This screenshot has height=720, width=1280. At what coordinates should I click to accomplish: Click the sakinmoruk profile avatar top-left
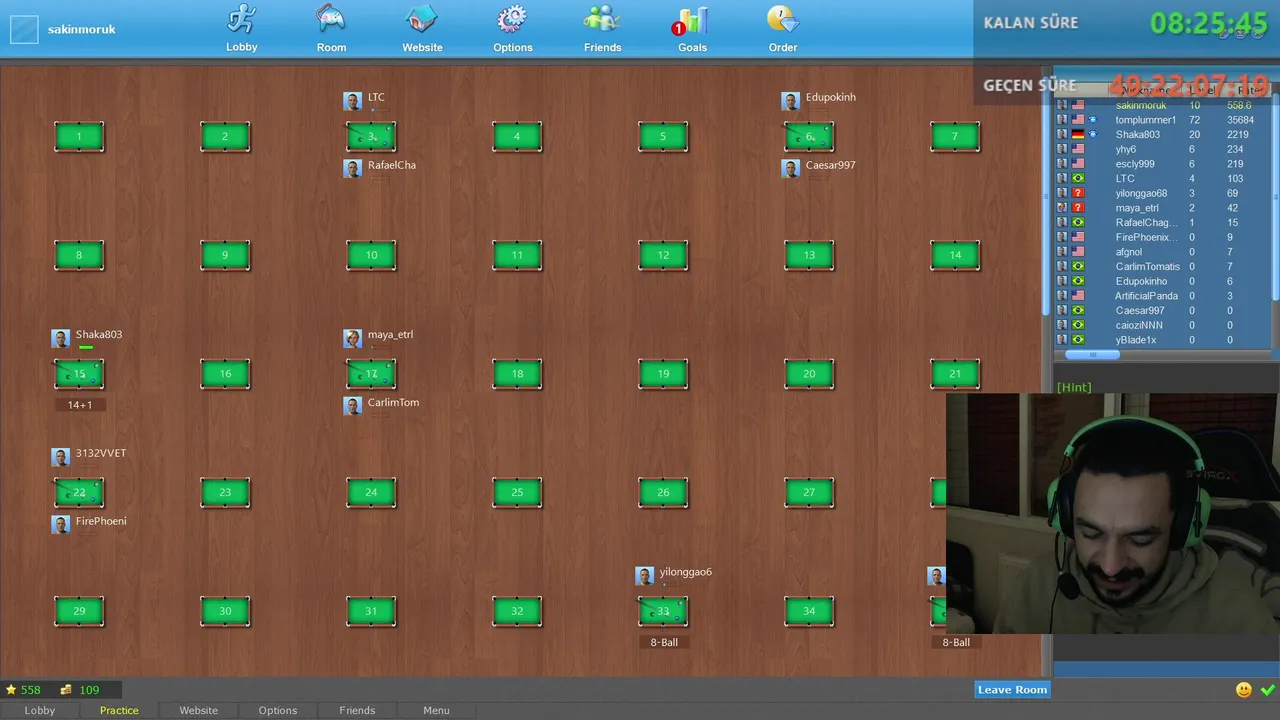[24, 29]
